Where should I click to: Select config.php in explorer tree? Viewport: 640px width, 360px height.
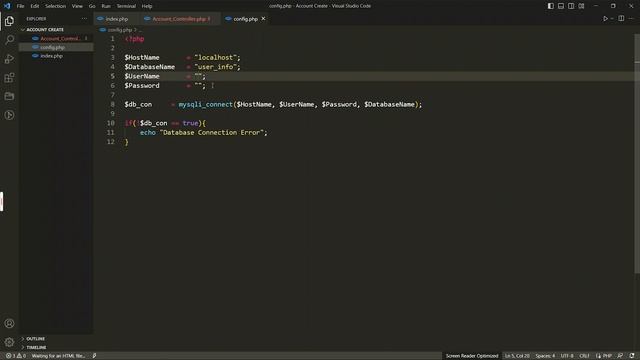pos(56,47)
